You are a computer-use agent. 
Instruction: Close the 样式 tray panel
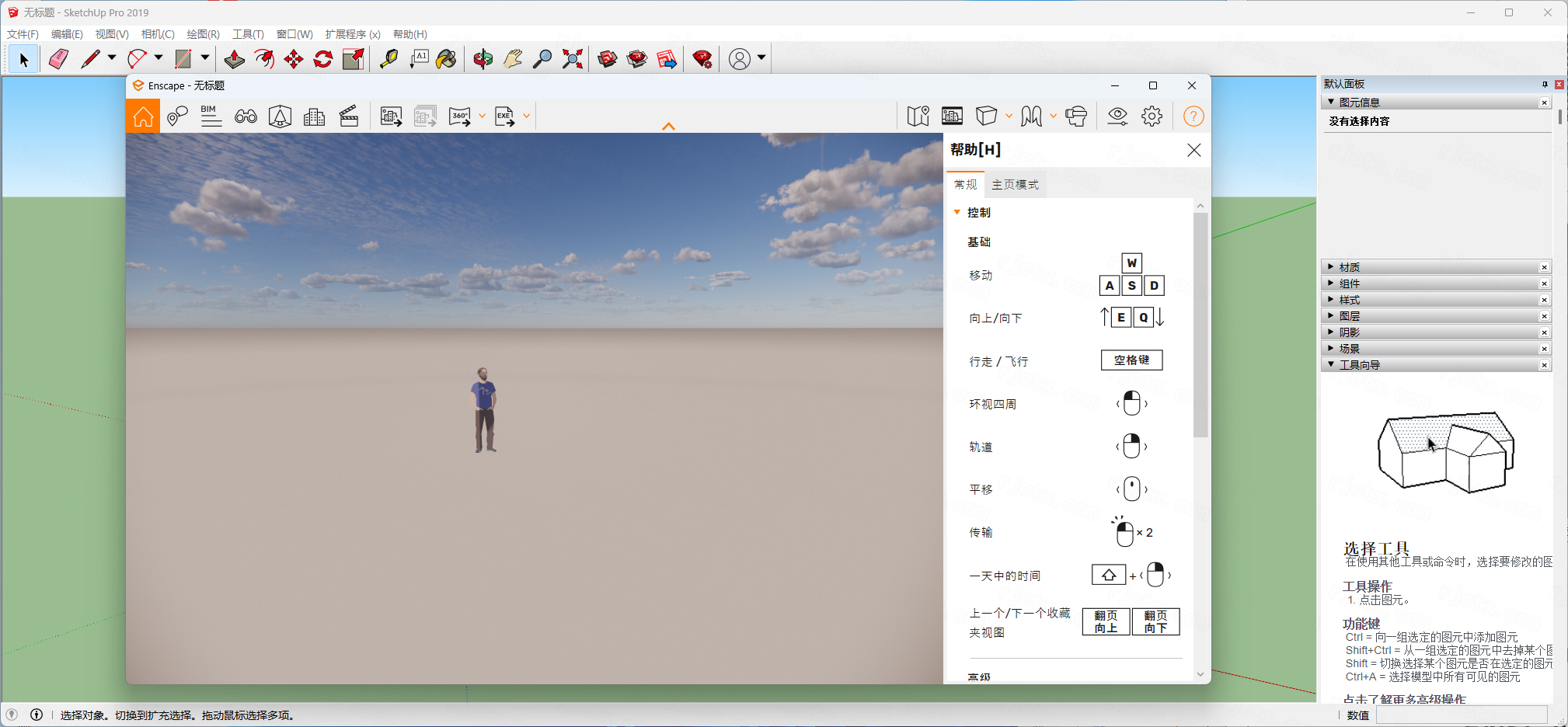click(x=1545, y=300)
